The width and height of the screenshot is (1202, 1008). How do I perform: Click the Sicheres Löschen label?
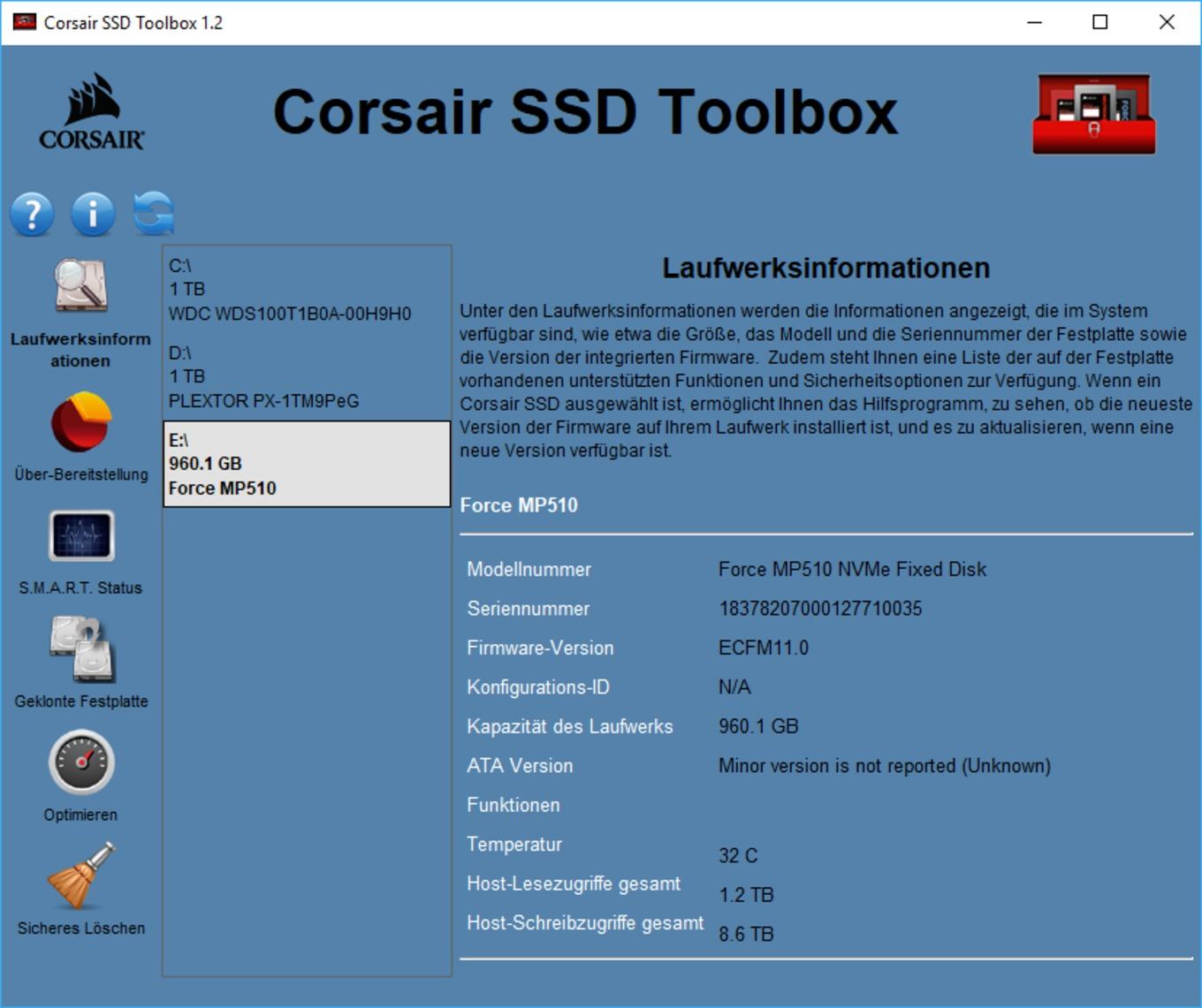tap(81, 928)
